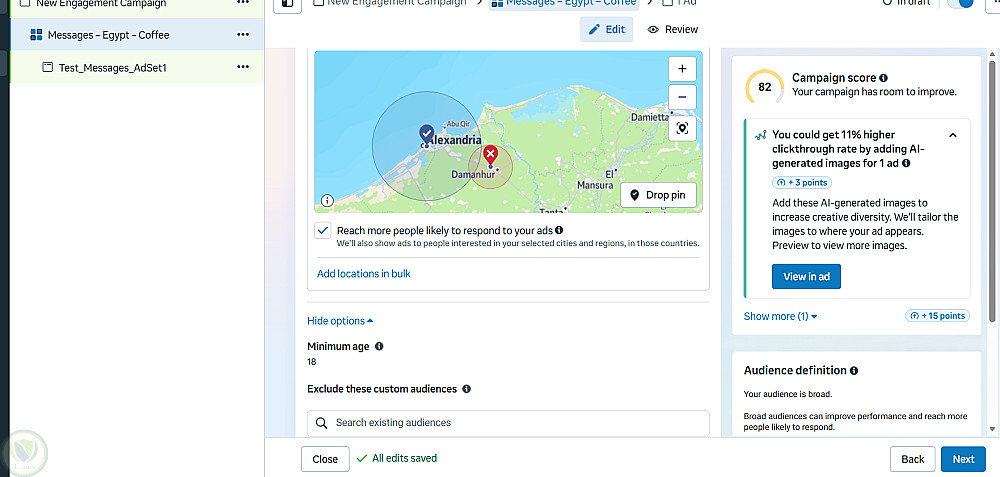Open options menu for Test_Messages_AdSet1
This screenshot has width=1000, height=477.
tap(243, 66)
